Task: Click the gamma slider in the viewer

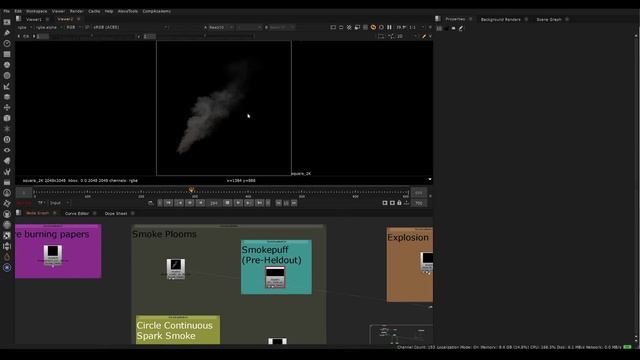Action: tap(205, 36)
